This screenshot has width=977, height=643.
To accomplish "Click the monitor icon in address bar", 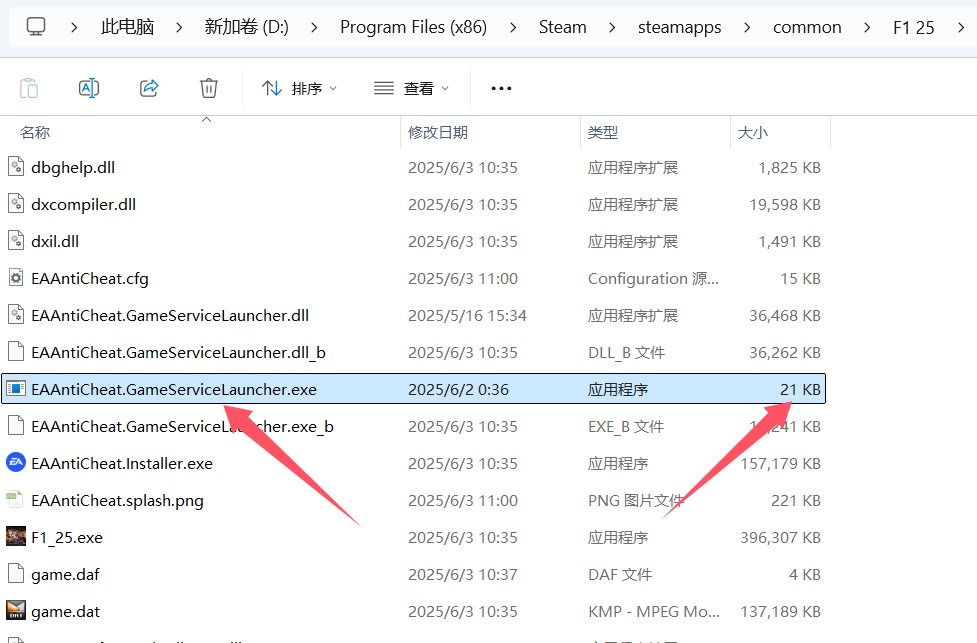I will 36,27.
